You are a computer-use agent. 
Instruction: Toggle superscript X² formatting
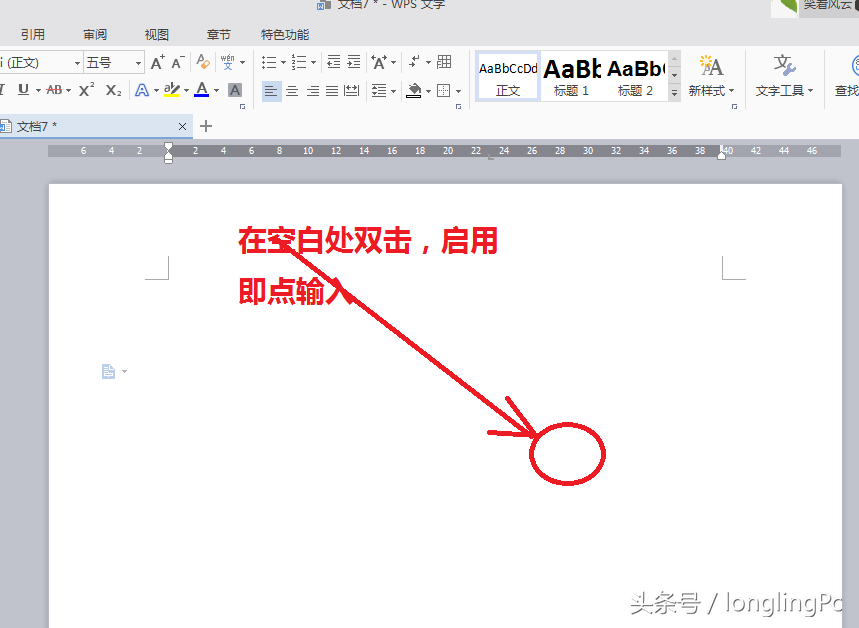87,89
